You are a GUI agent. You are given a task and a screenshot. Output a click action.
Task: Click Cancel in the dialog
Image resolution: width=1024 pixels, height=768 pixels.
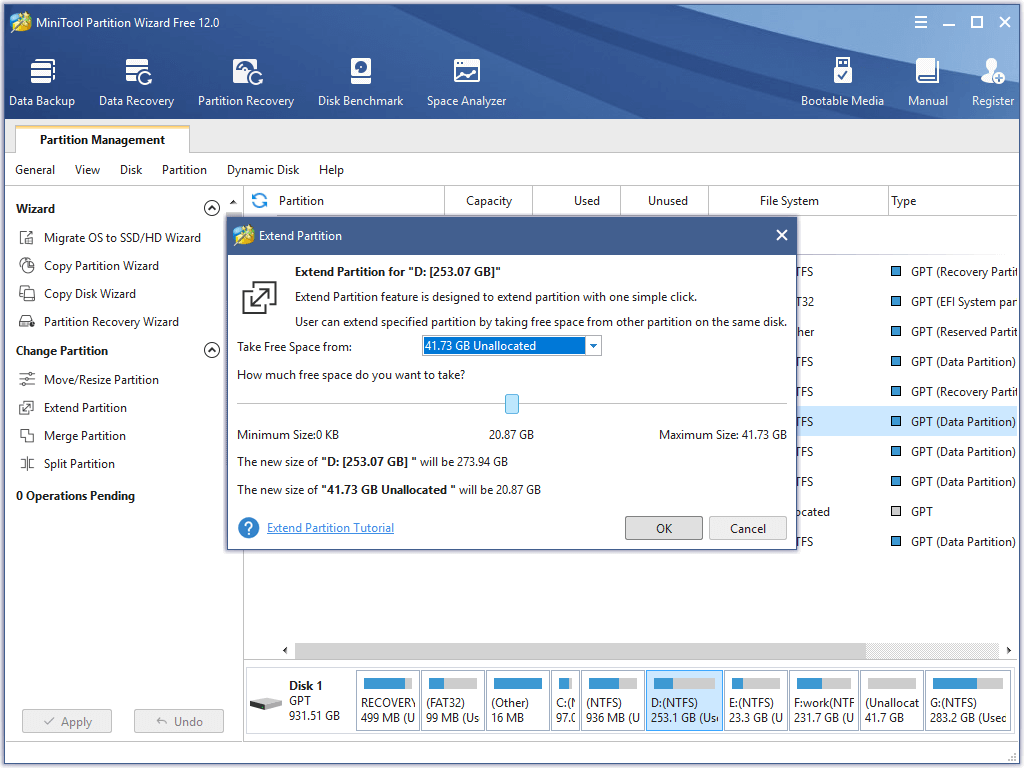[x=748, y=528]
